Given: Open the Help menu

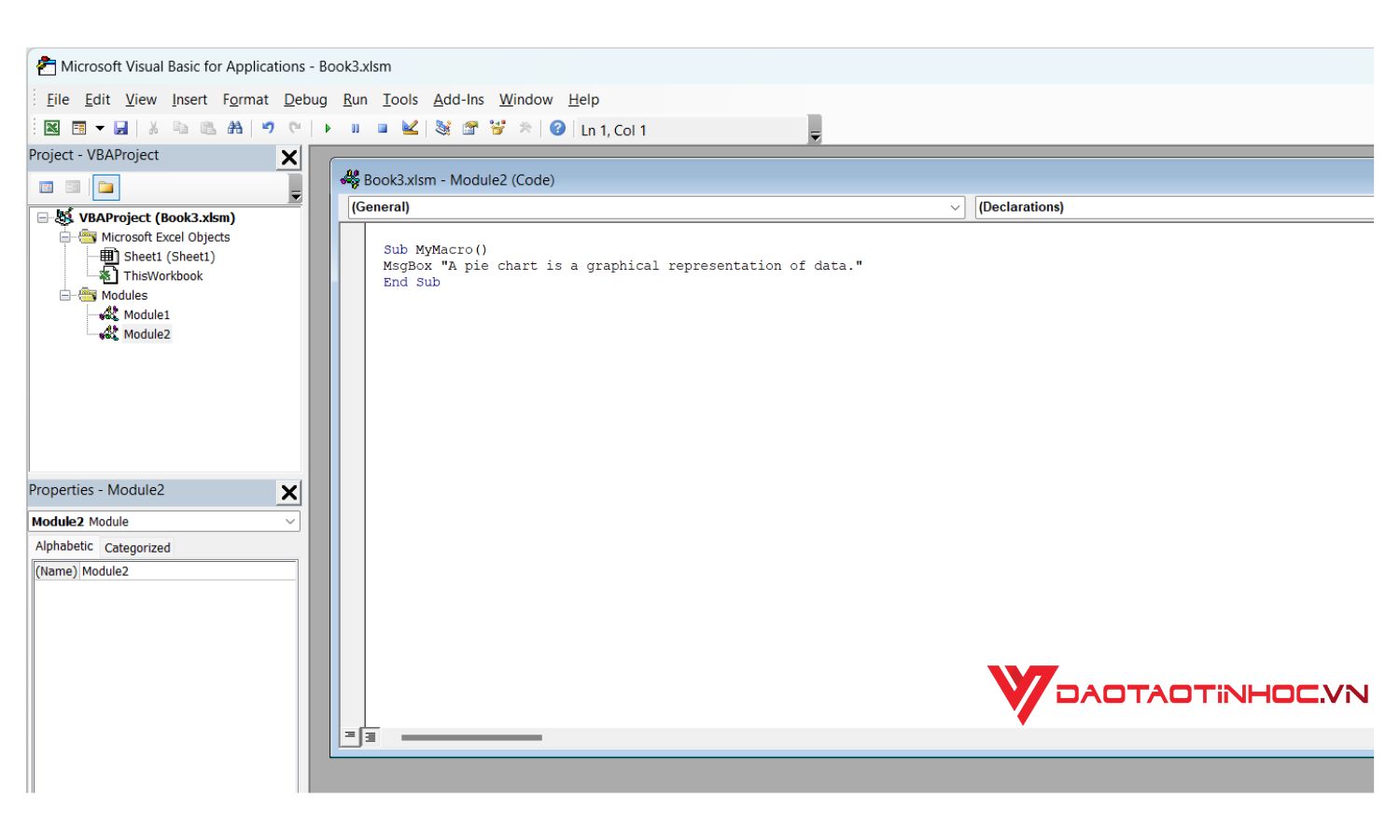Looking at the screenshot, I should click(583, 99).
